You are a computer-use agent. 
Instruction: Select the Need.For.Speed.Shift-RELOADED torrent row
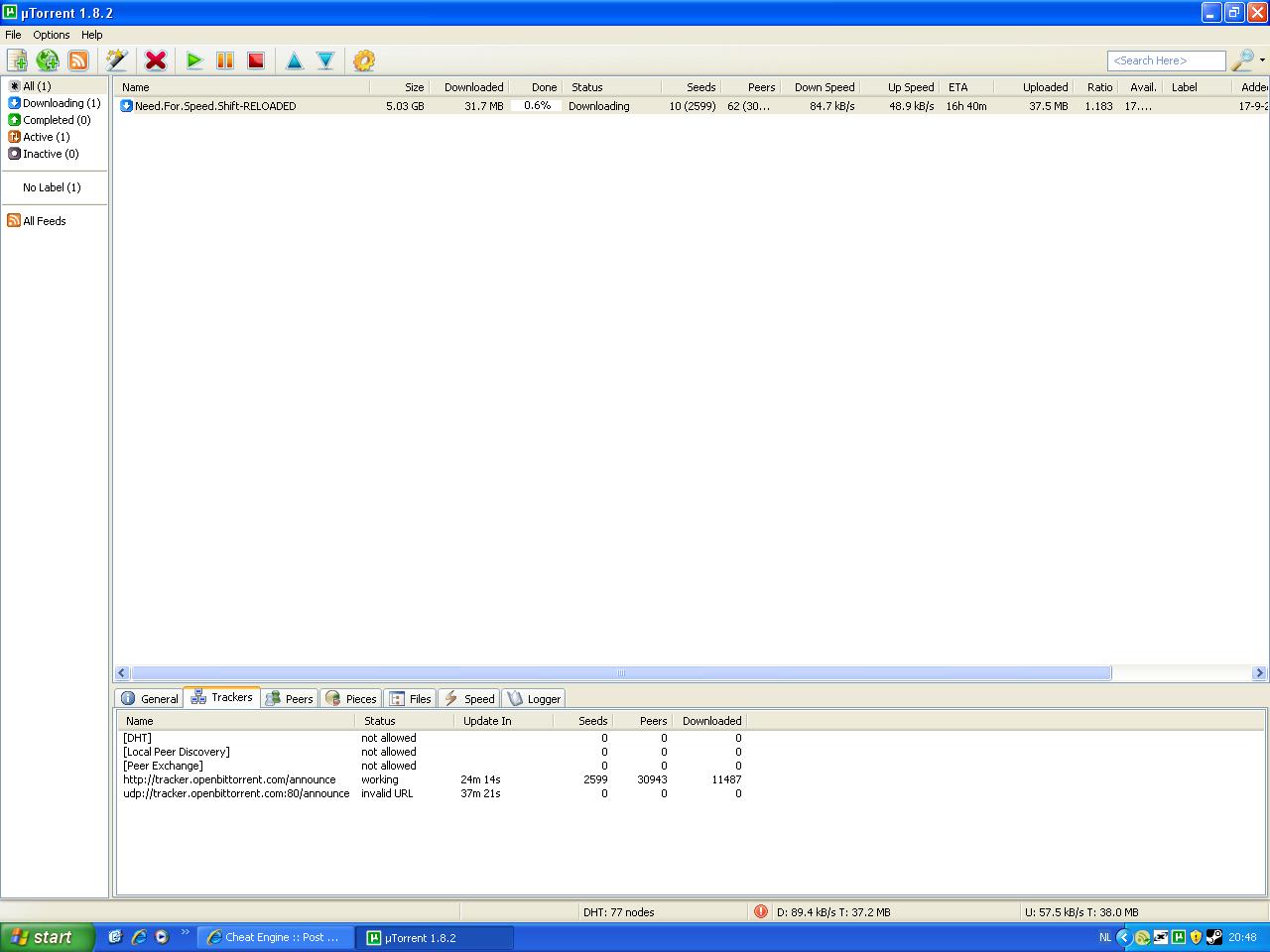(x=691, y=106)
